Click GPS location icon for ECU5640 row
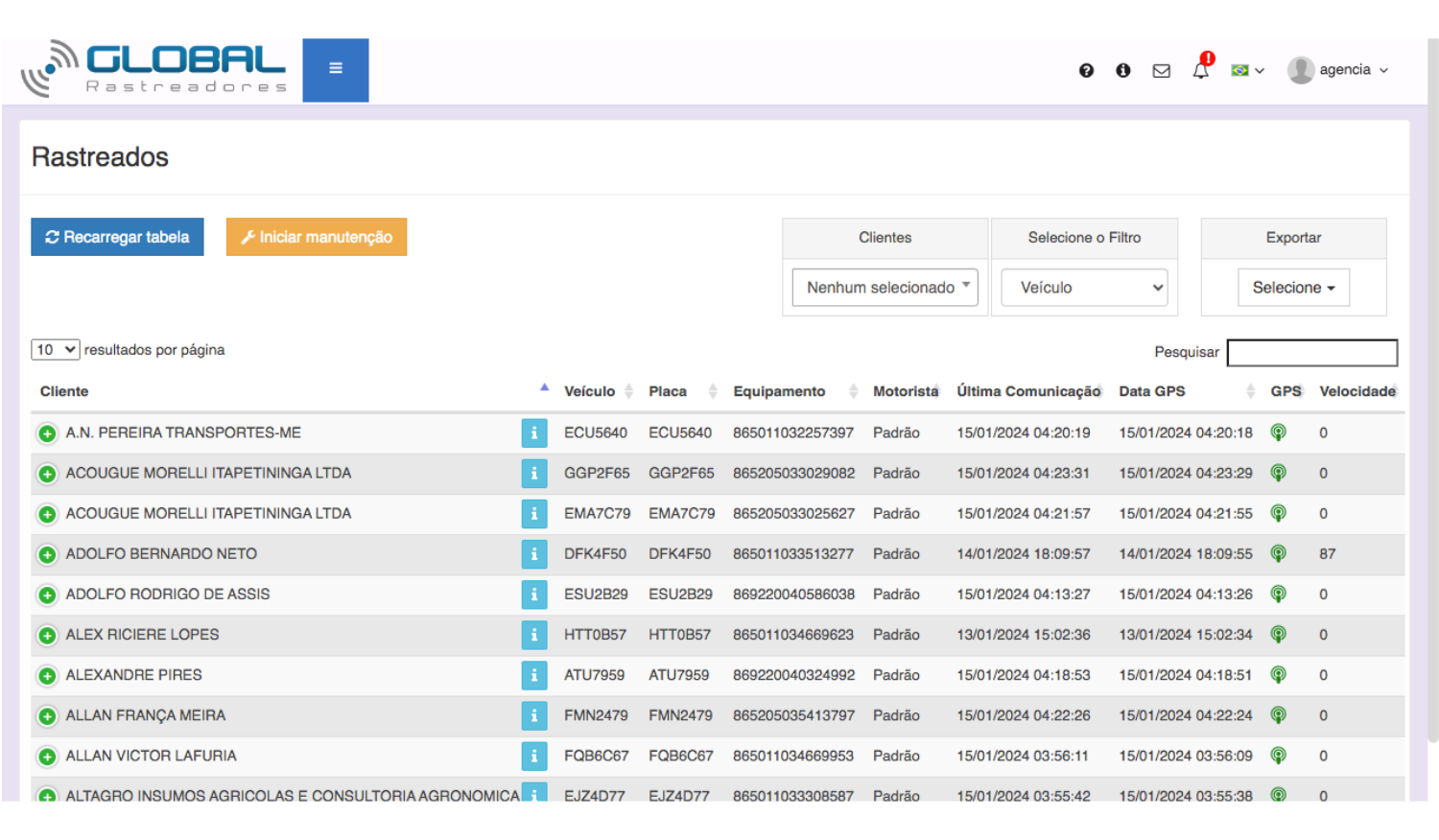The width and height of the screenshot is (1439, 840). click(x=1278, y=432)
